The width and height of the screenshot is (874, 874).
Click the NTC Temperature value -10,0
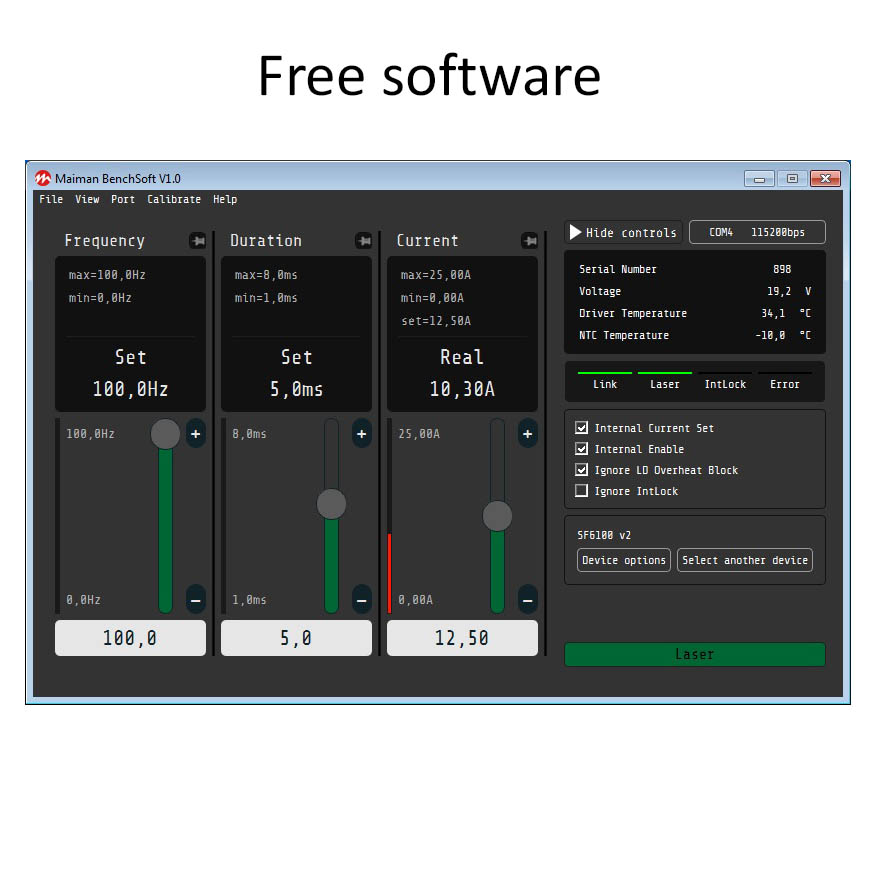[770, 335]
